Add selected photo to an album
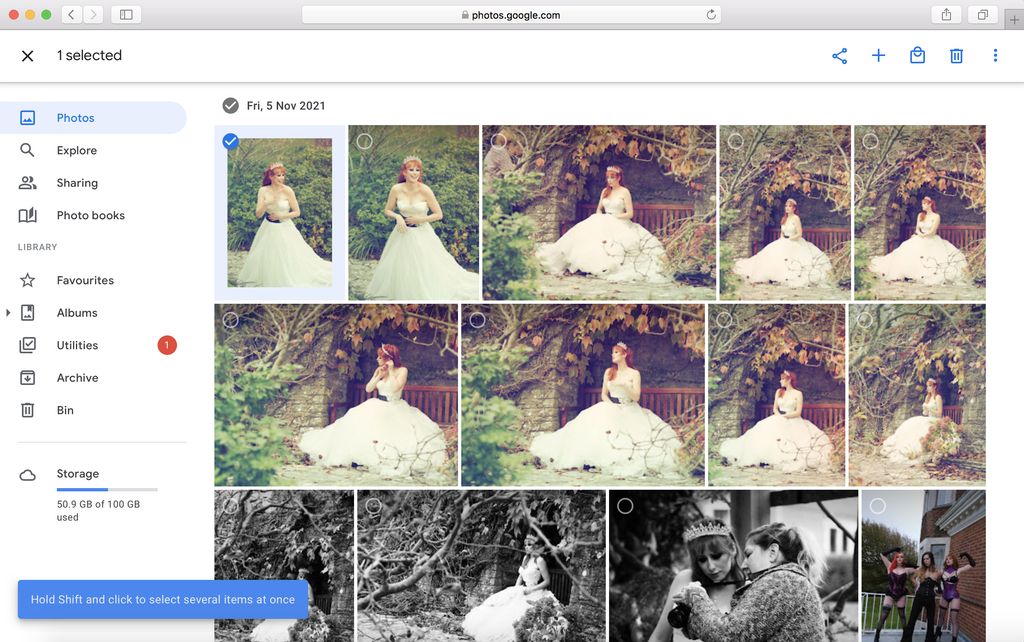Viewport: 1024px width, 642px height. (x=878, y=55)
